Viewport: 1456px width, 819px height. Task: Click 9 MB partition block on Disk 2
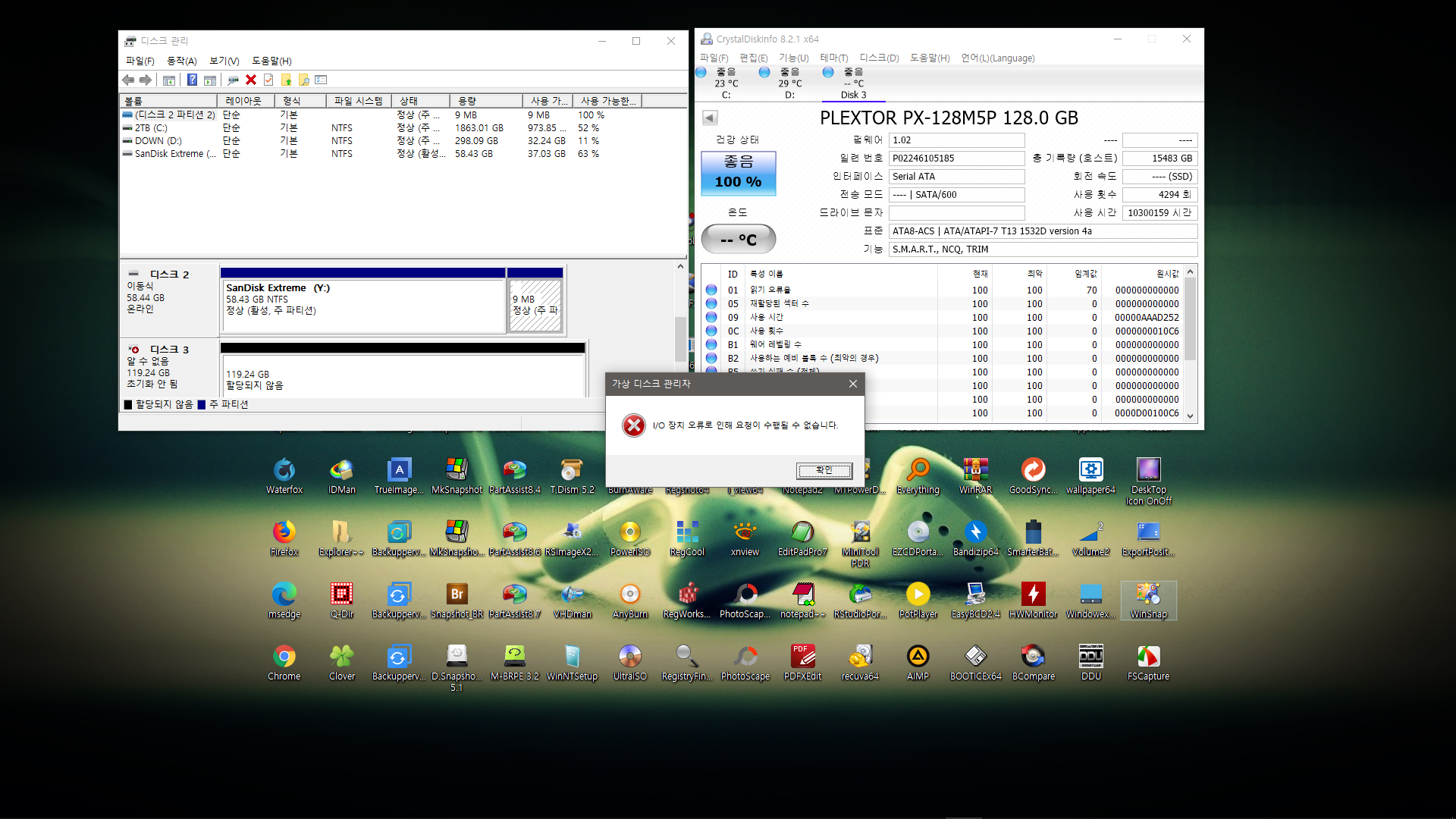tap(535, 300)
